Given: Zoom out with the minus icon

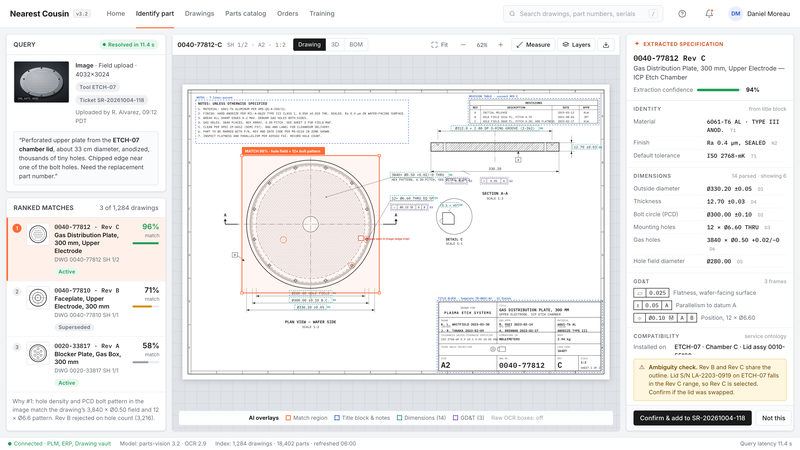Looking at the screenshot, I should [x=463, y=45].
